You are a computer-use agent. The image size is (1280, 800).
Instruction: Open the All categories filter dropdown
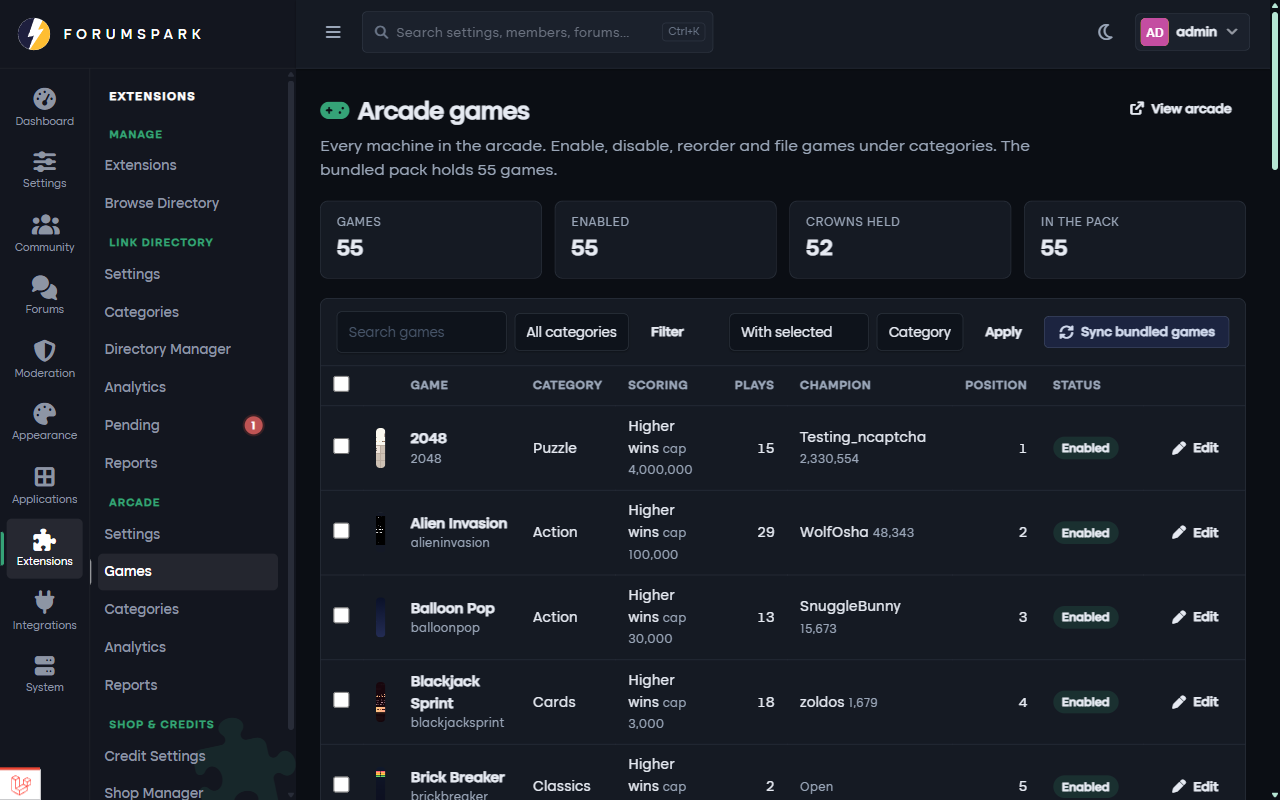point(572,332)
